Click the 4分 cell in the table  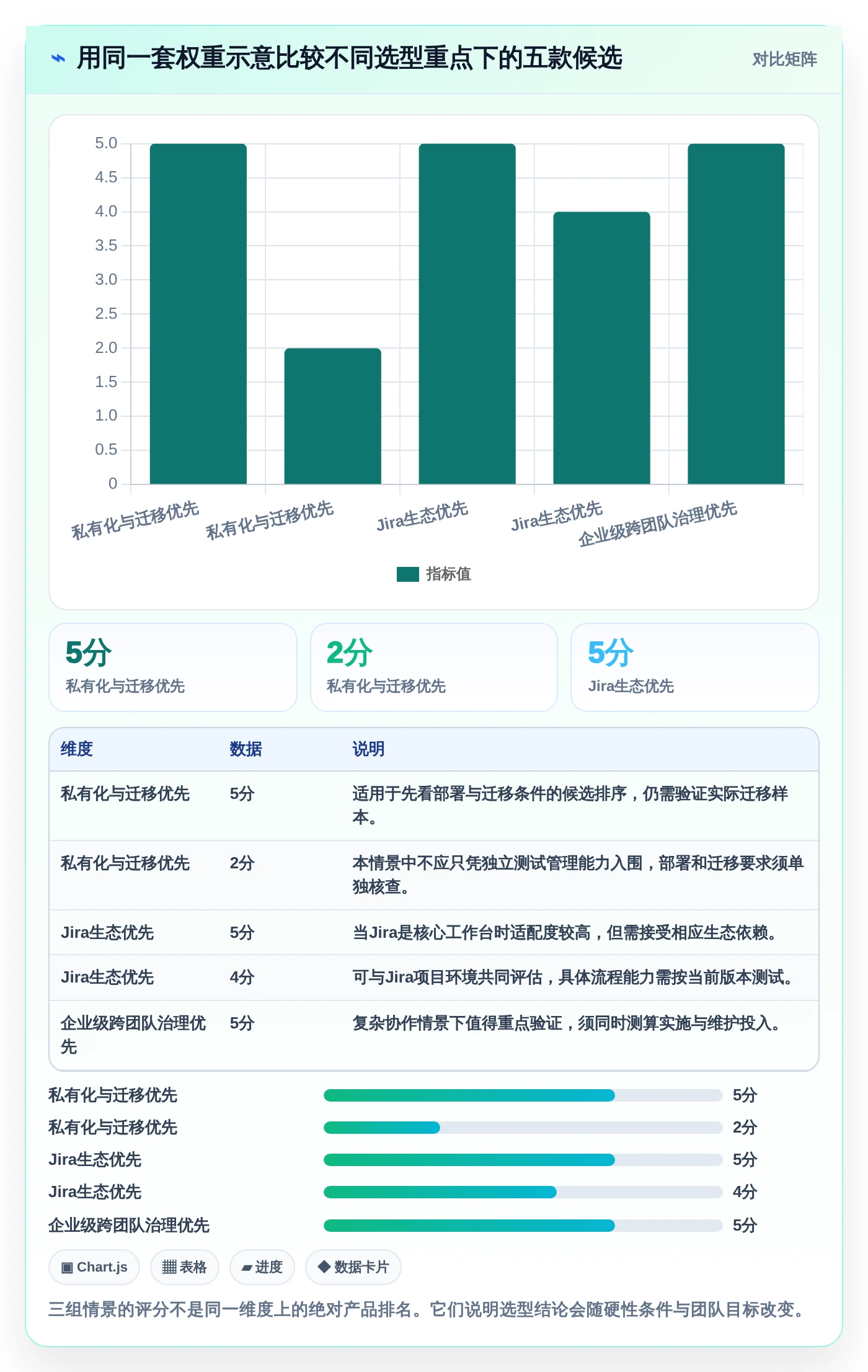point(242,978)
